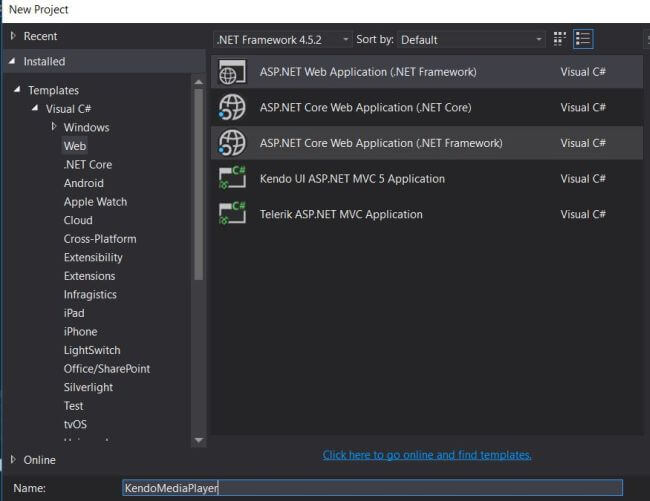
Task: Click ASP.NET Core (.NET Framework) globe icon
Action: pyautogui.click(x=232, y=143)
